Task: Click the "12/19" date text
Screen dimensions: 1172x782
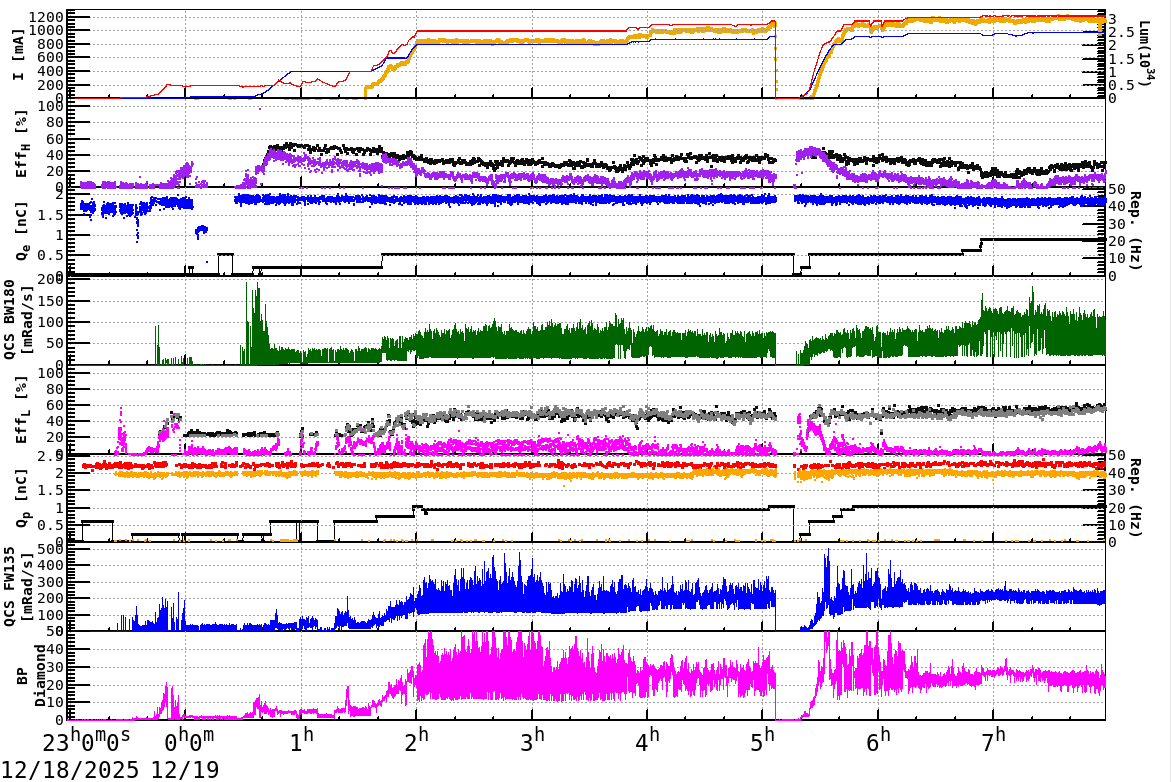Action: coord(185,770)
